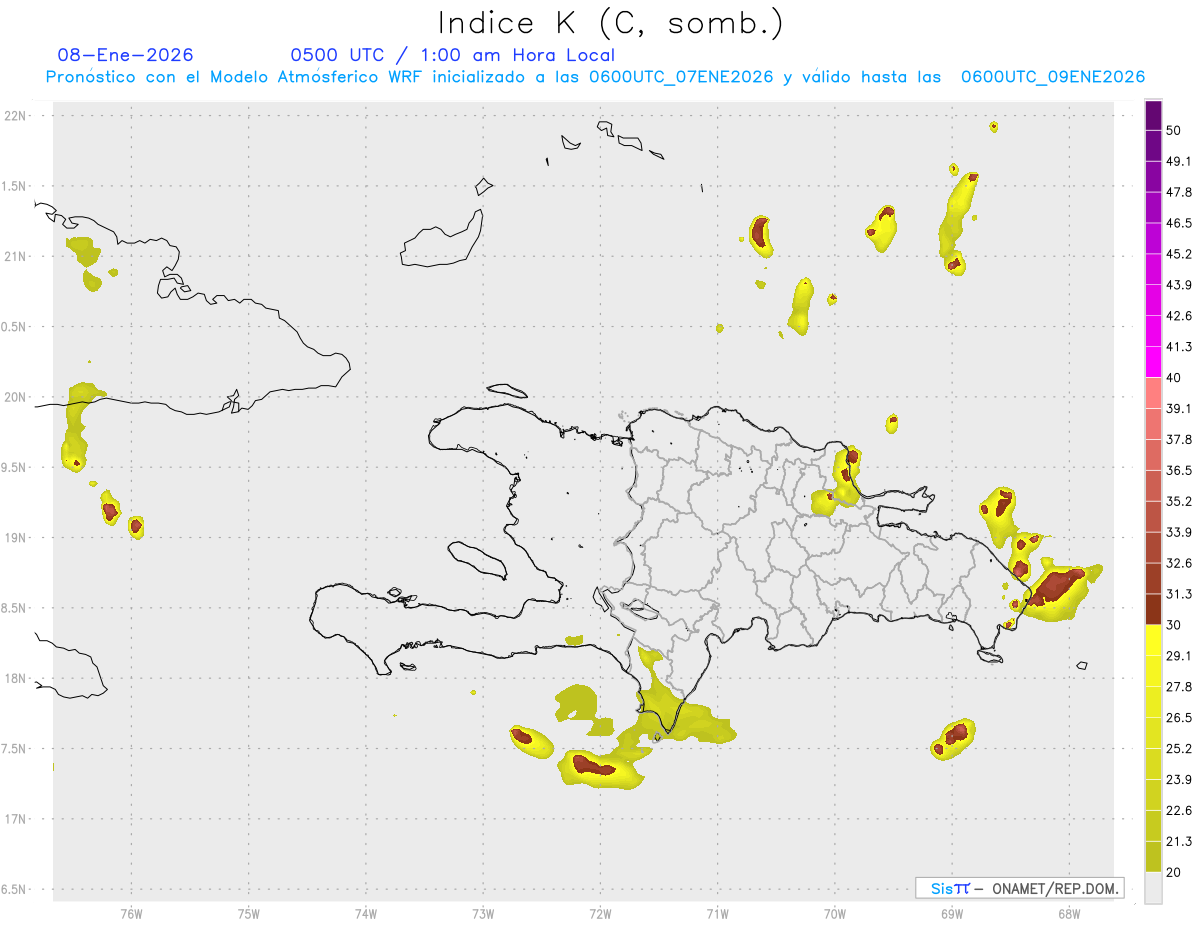
Task: Click the legend value '22.6'
Action: pyautogui.click(x=1179, y=810)
